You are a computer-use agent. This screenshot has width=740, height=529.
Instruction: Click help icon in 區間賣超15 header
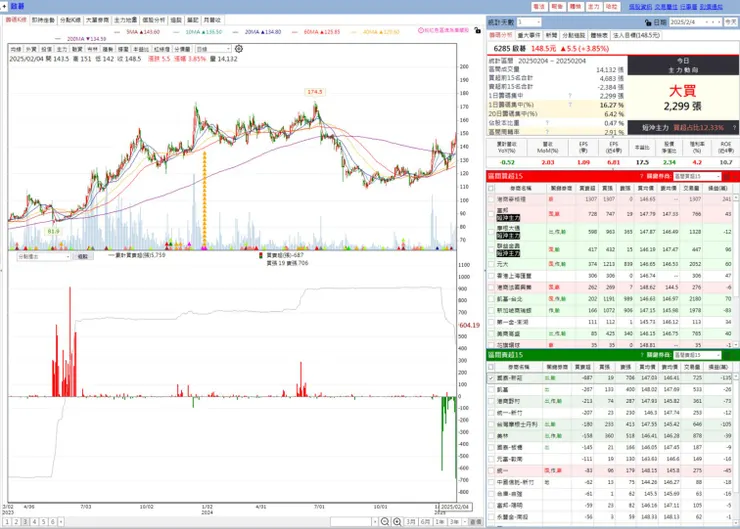point(641,355)
